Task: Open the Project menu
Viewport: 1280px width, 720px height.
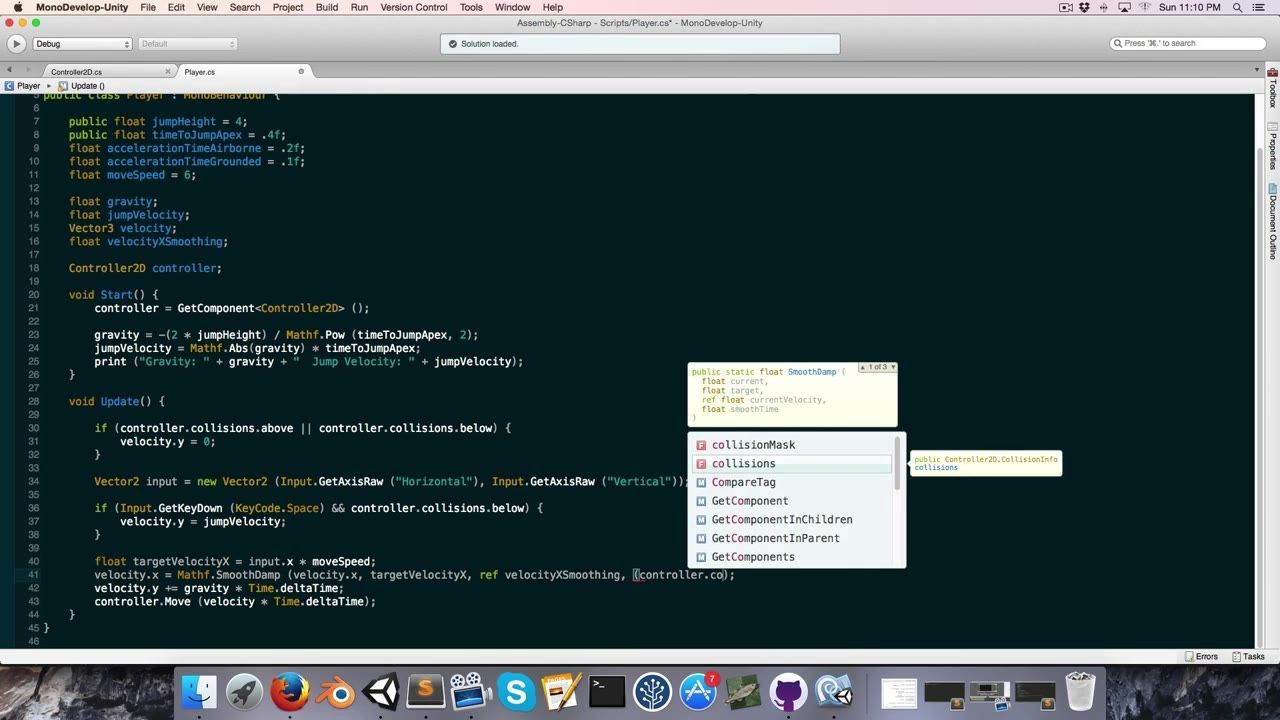Action: (x=288, y=7)
